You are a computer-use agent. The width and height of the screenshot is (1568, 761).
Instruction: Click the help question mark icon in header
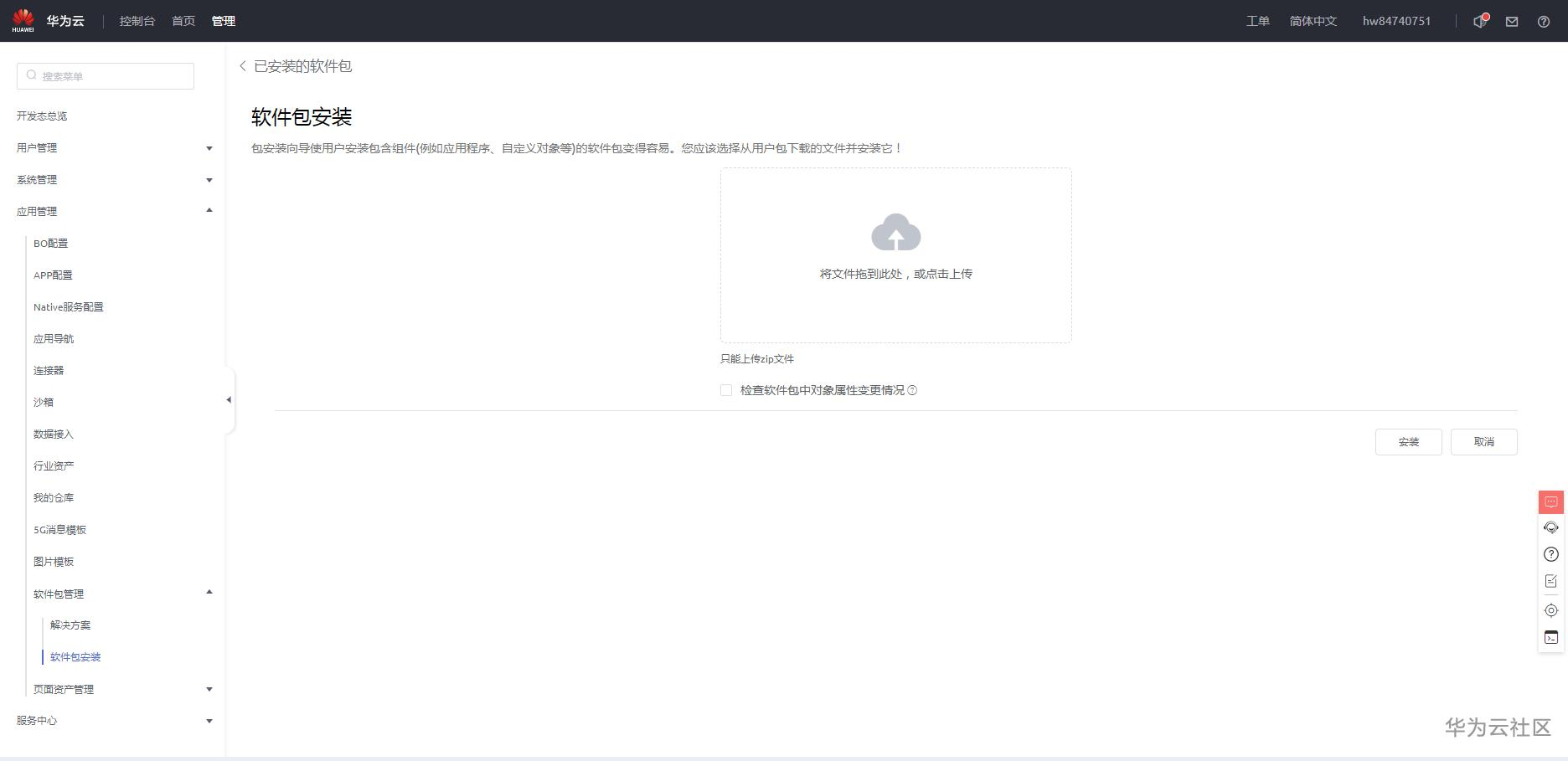point(1544,22)
